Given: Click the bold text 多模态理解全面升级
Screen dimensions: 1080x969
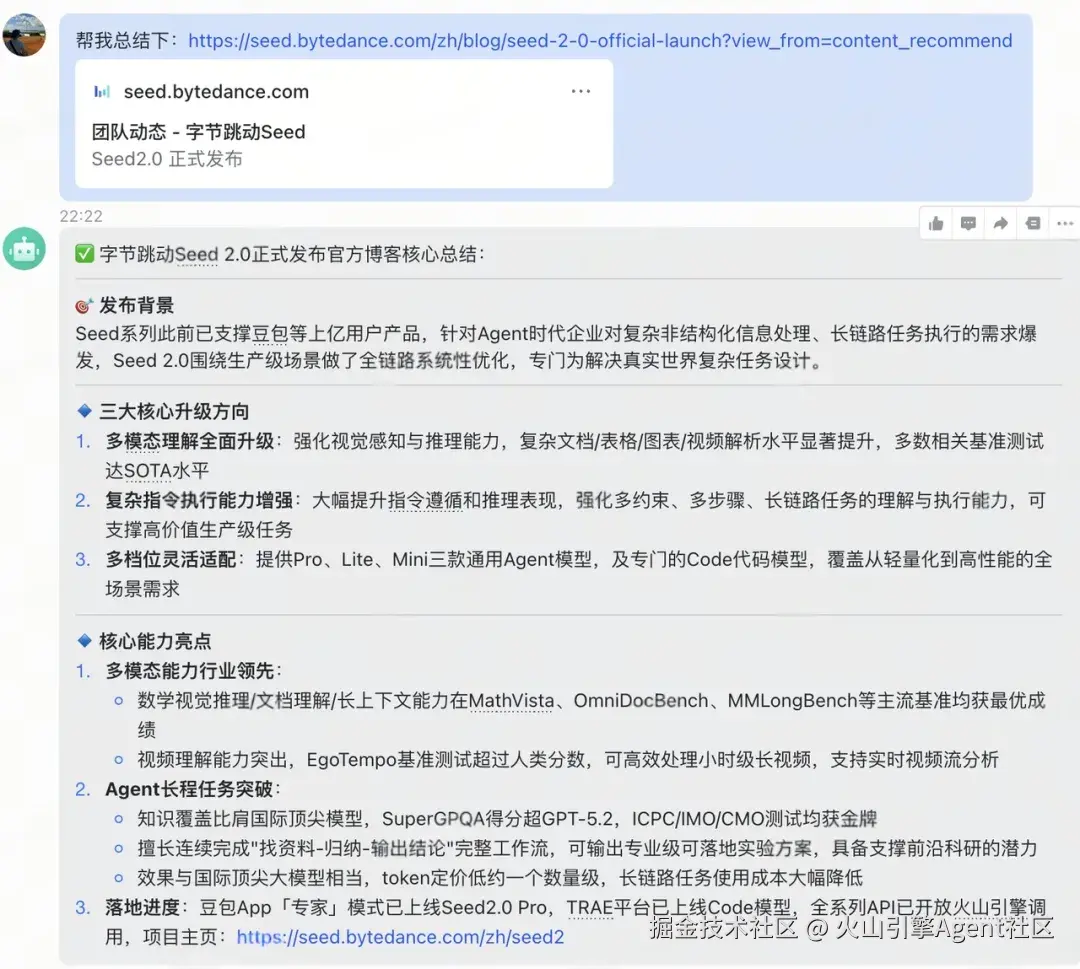Looking at the screenshot, I should point(189,441).
